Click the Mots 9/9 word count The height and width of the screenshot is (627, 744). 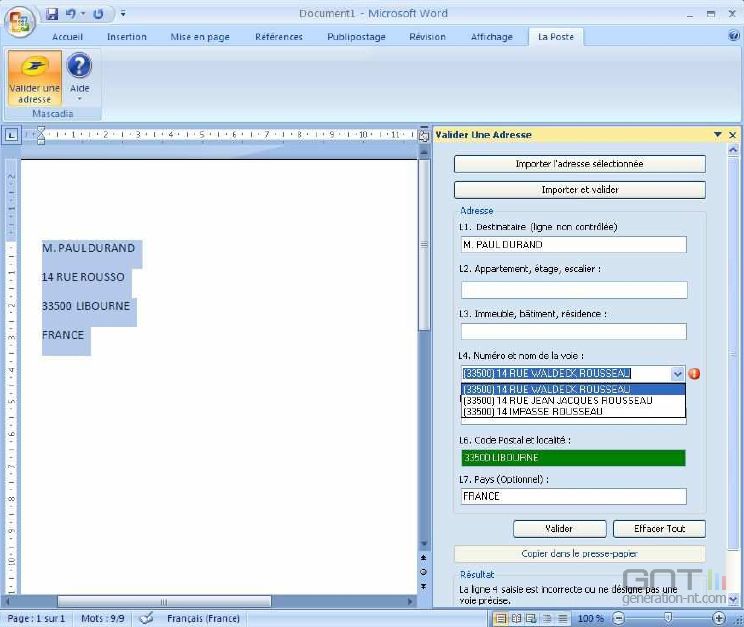coord(102,618)
